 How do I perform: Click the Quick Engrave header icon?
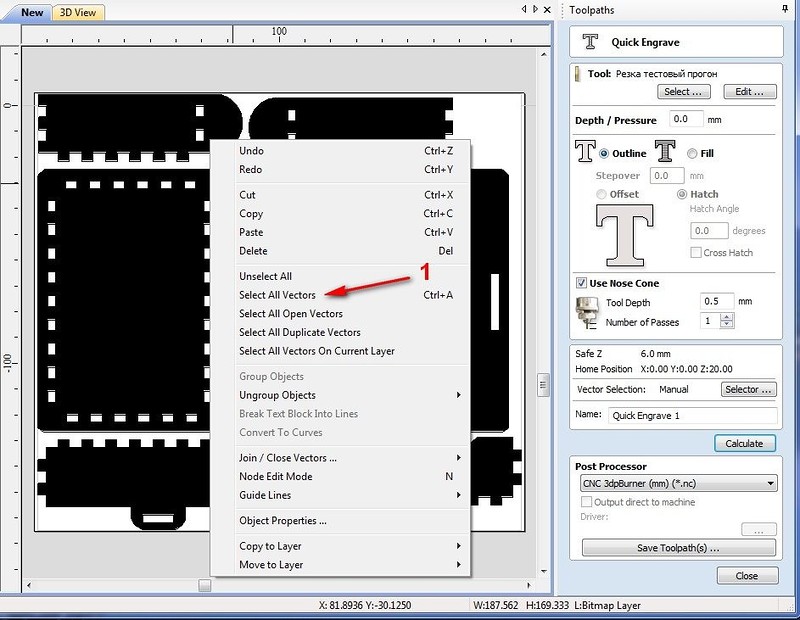(591, 43)
